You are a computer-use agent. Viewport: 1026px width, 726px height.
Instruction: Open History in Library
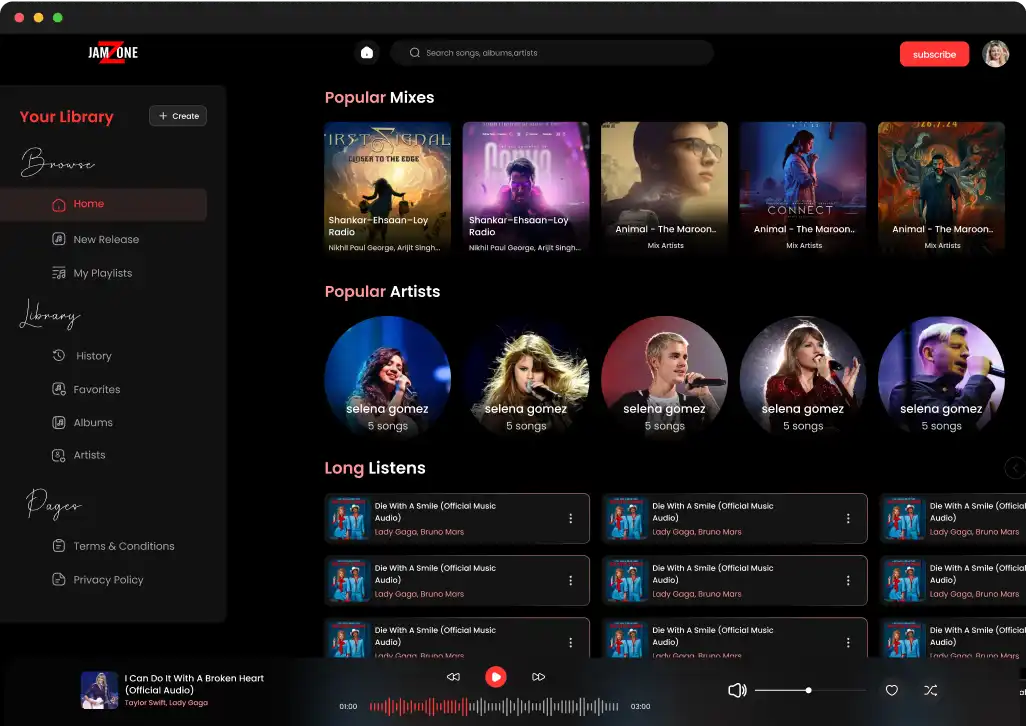94,356
